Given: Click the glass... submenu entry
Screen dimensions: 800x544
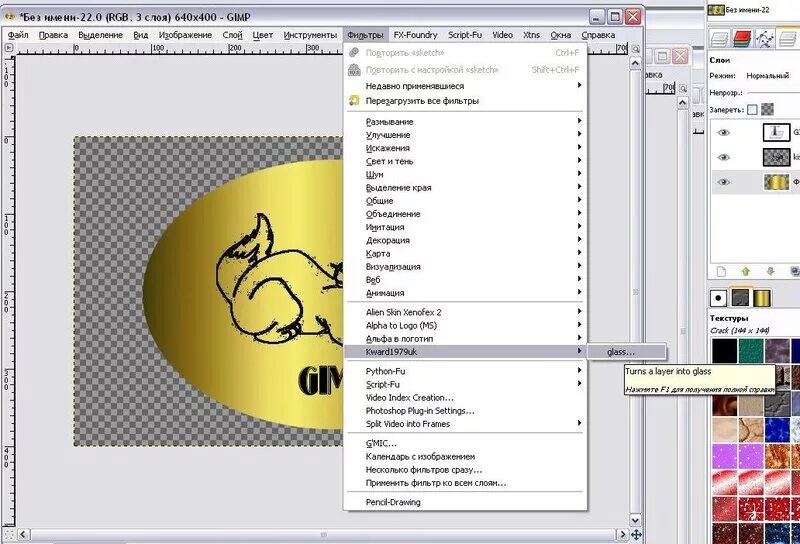Looking at the screenshot, I should 627,352.
